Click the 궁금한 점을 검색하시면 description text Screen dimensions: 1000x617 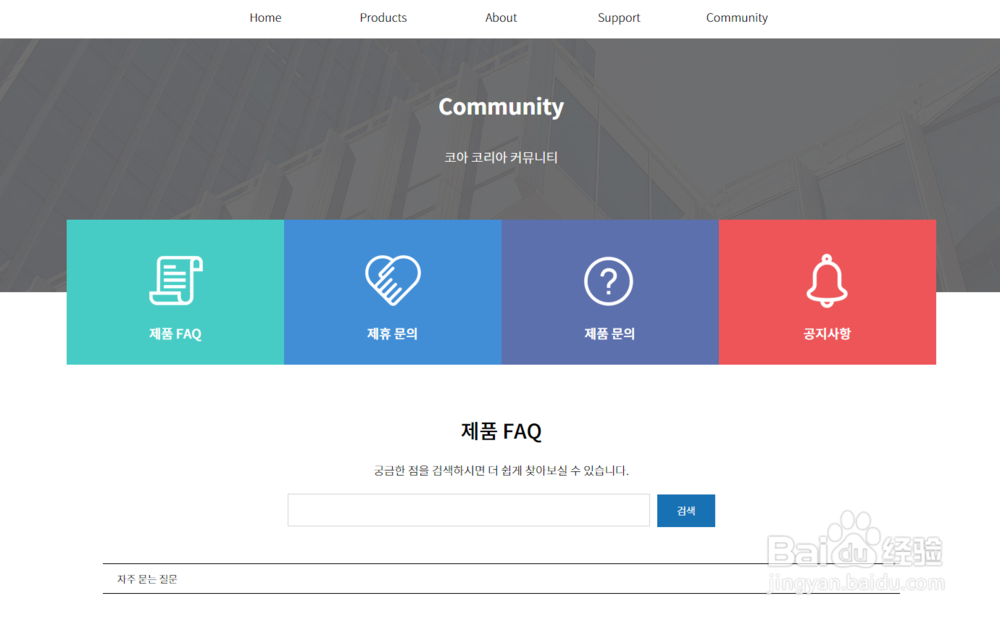pos(501,471)
